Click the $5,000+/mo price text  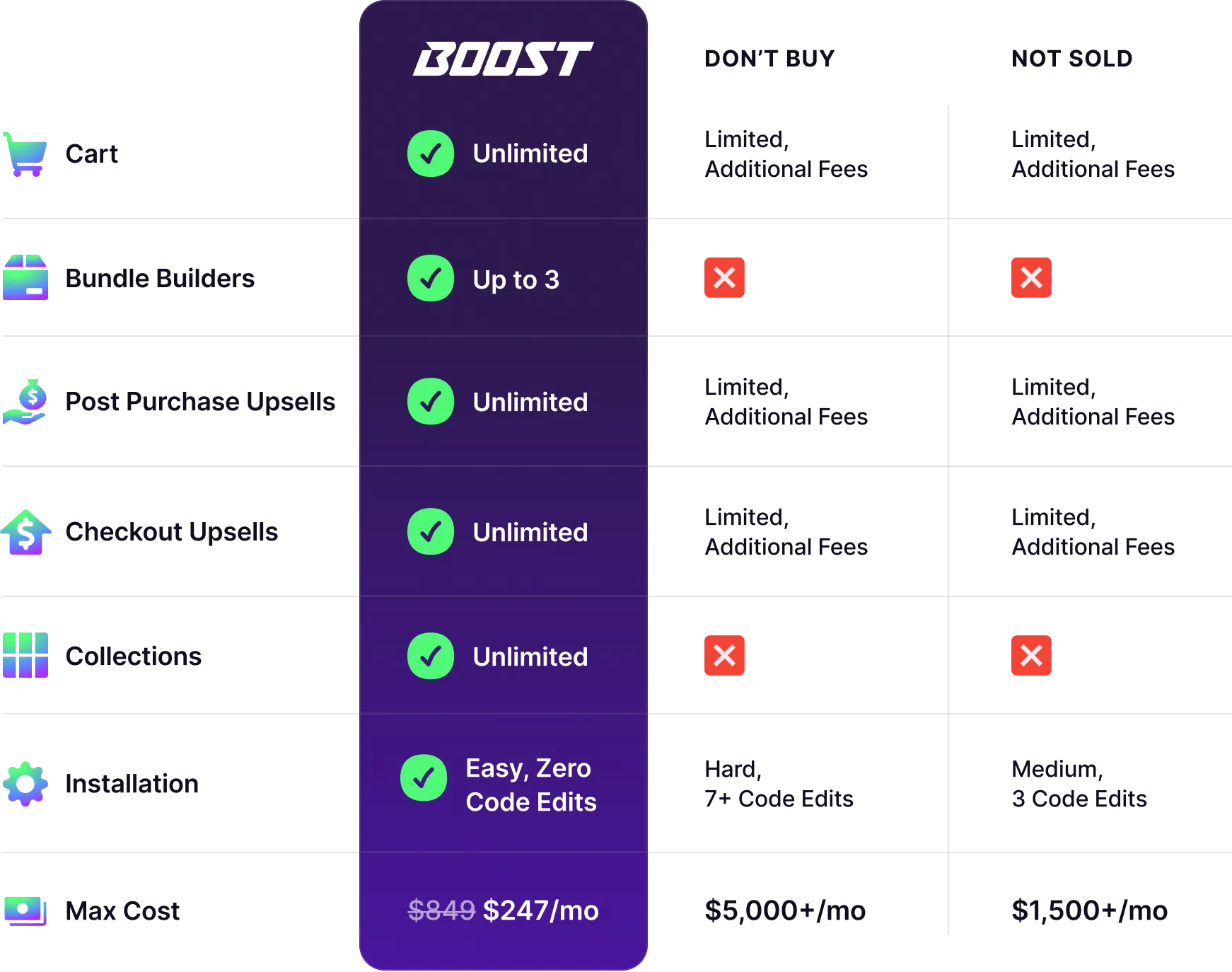(x=785, y=910)
